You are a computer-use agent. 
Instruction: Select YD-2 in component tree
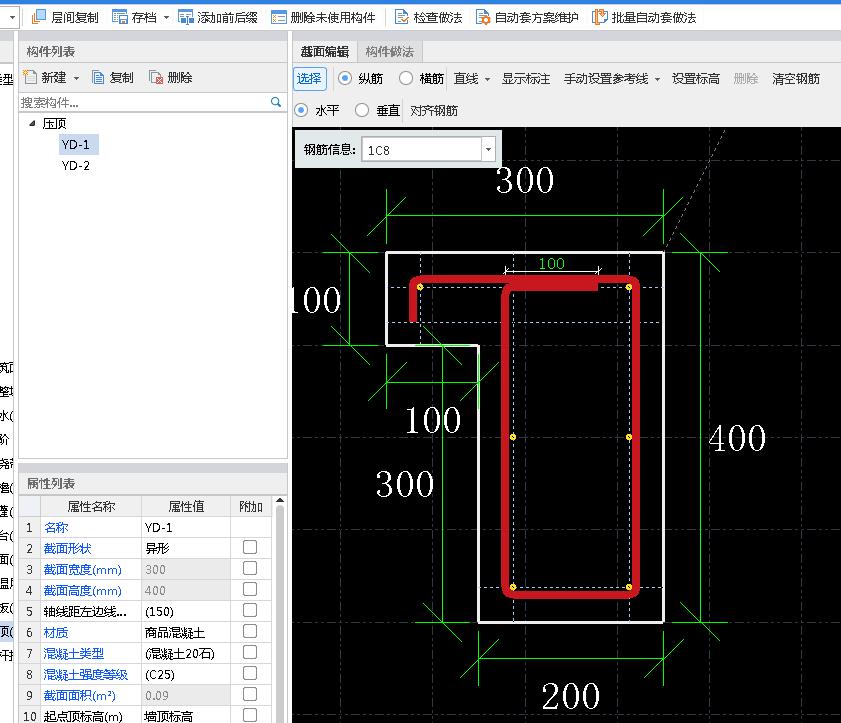(76, 165)
